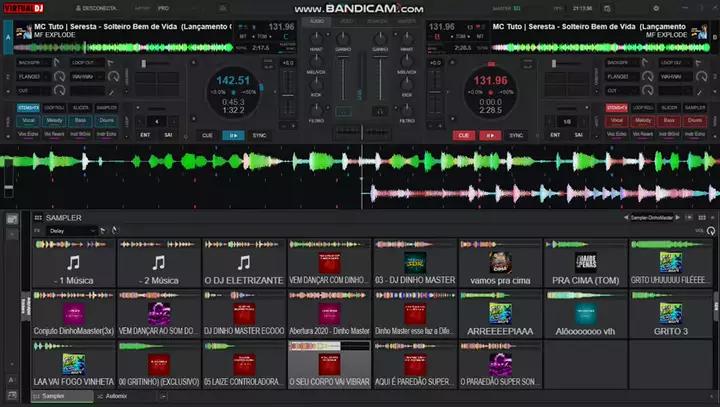Click the WAHWAH knob on left deck
Viewport: 720px width, 407px height.
point(113,77)
